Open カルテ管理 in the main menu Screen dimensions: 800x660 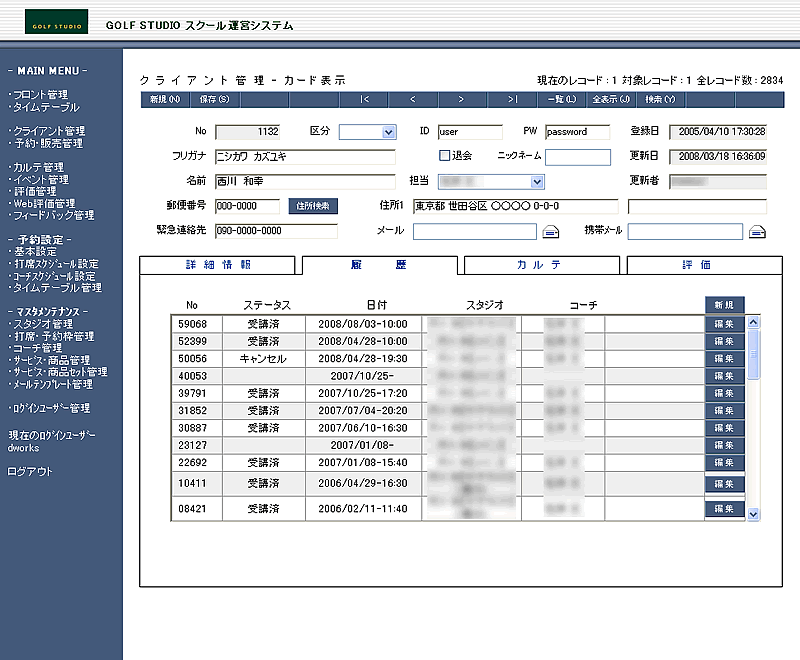38,167
